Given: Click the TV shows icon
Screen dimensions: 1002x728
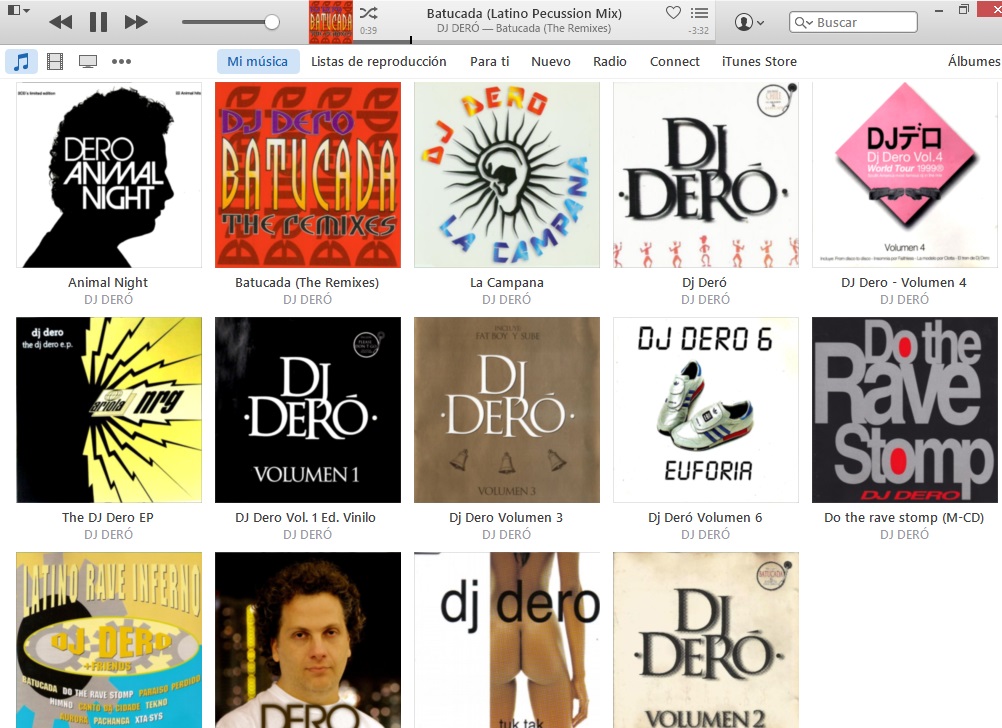Looking at the screenshot, I should tap(88, 60).
